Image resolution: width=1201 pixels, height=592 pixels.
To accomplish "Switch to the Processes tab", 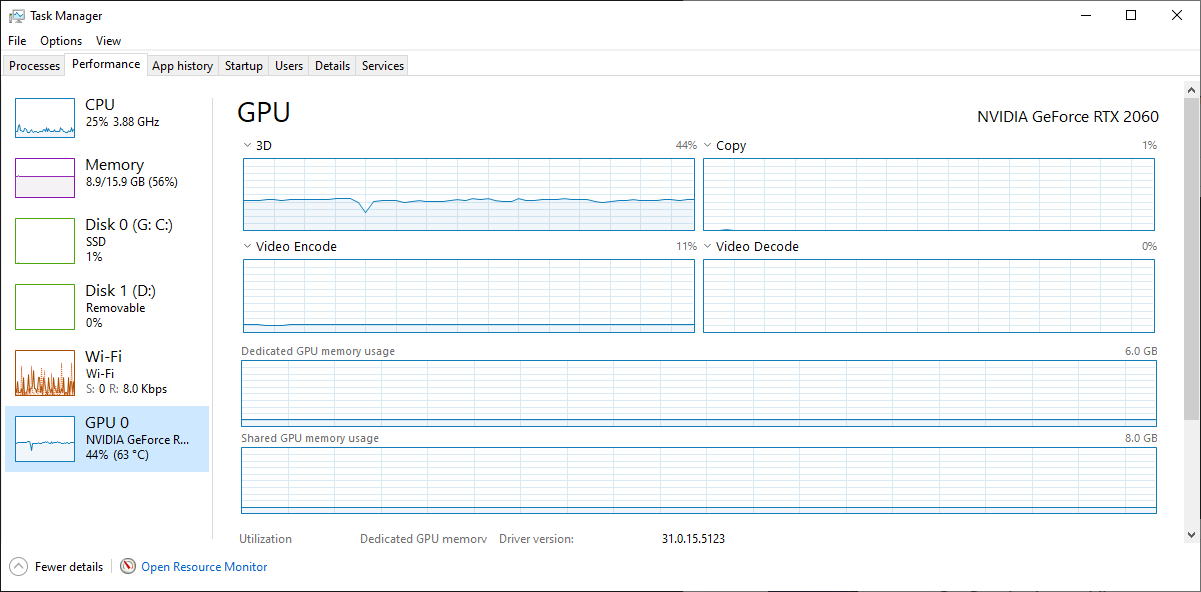I will click(x=35, y=66).
